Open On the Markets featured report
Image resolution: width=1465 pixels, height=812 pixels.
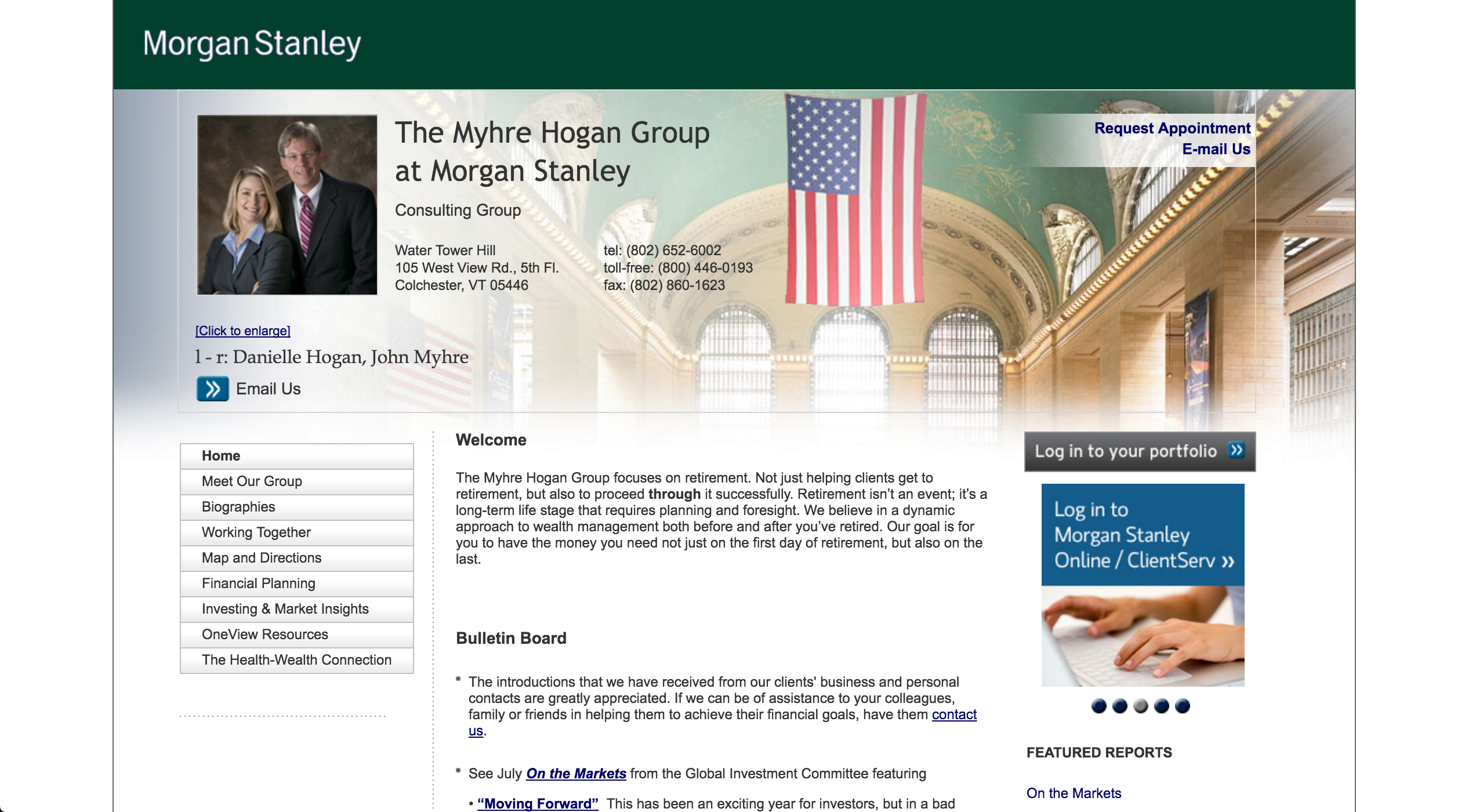(1074, 793)
